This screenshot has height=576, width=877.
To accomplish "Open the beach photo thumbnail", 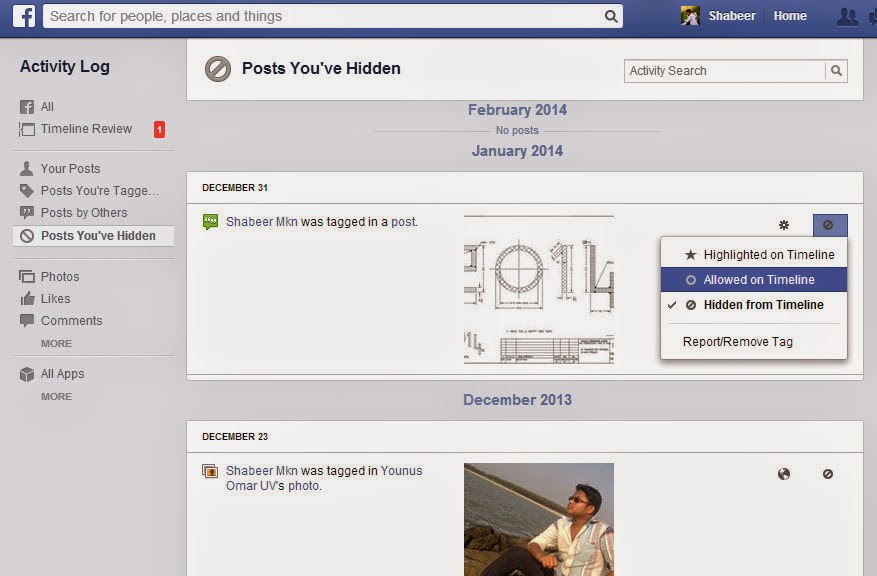I will (x=539, y=520).
